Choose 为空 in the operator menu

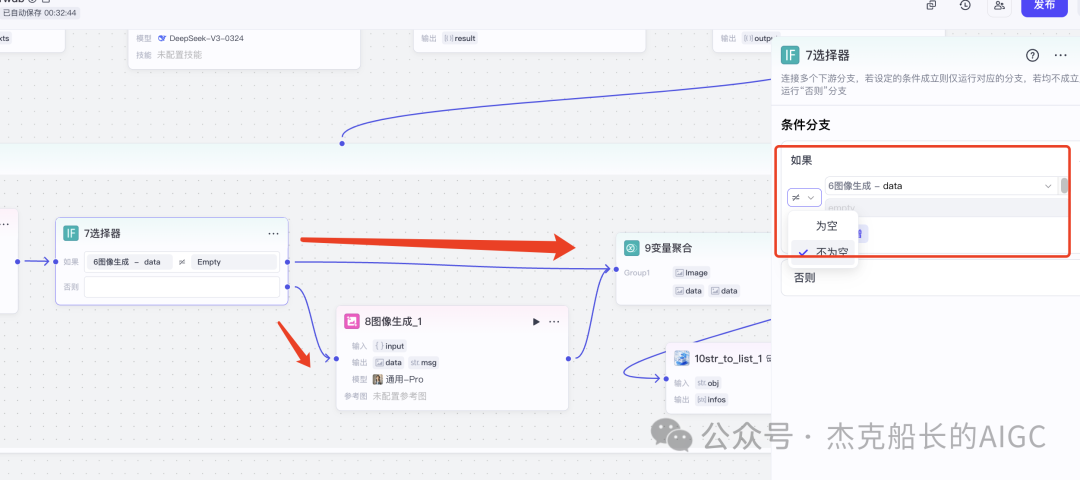coord(827,226)
